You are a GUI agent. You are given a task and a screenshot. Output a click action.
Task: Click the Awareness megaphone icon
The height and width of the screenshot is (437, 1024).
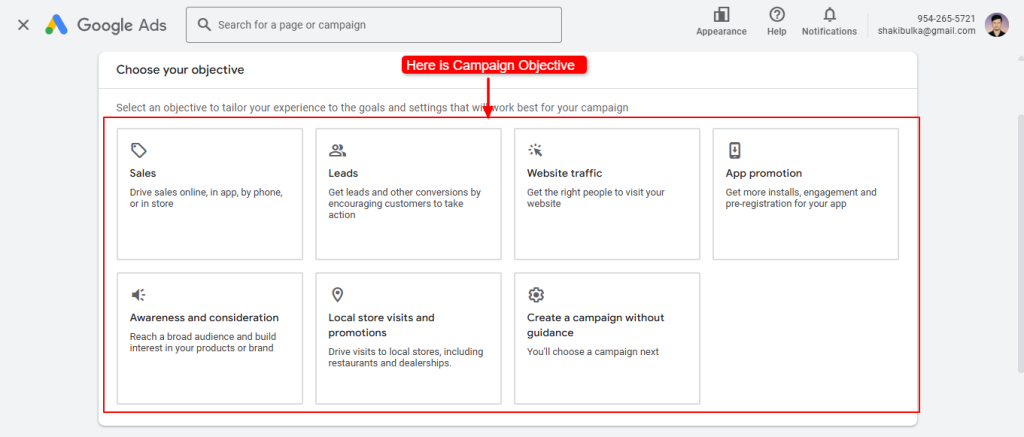(x=138, y=295)
